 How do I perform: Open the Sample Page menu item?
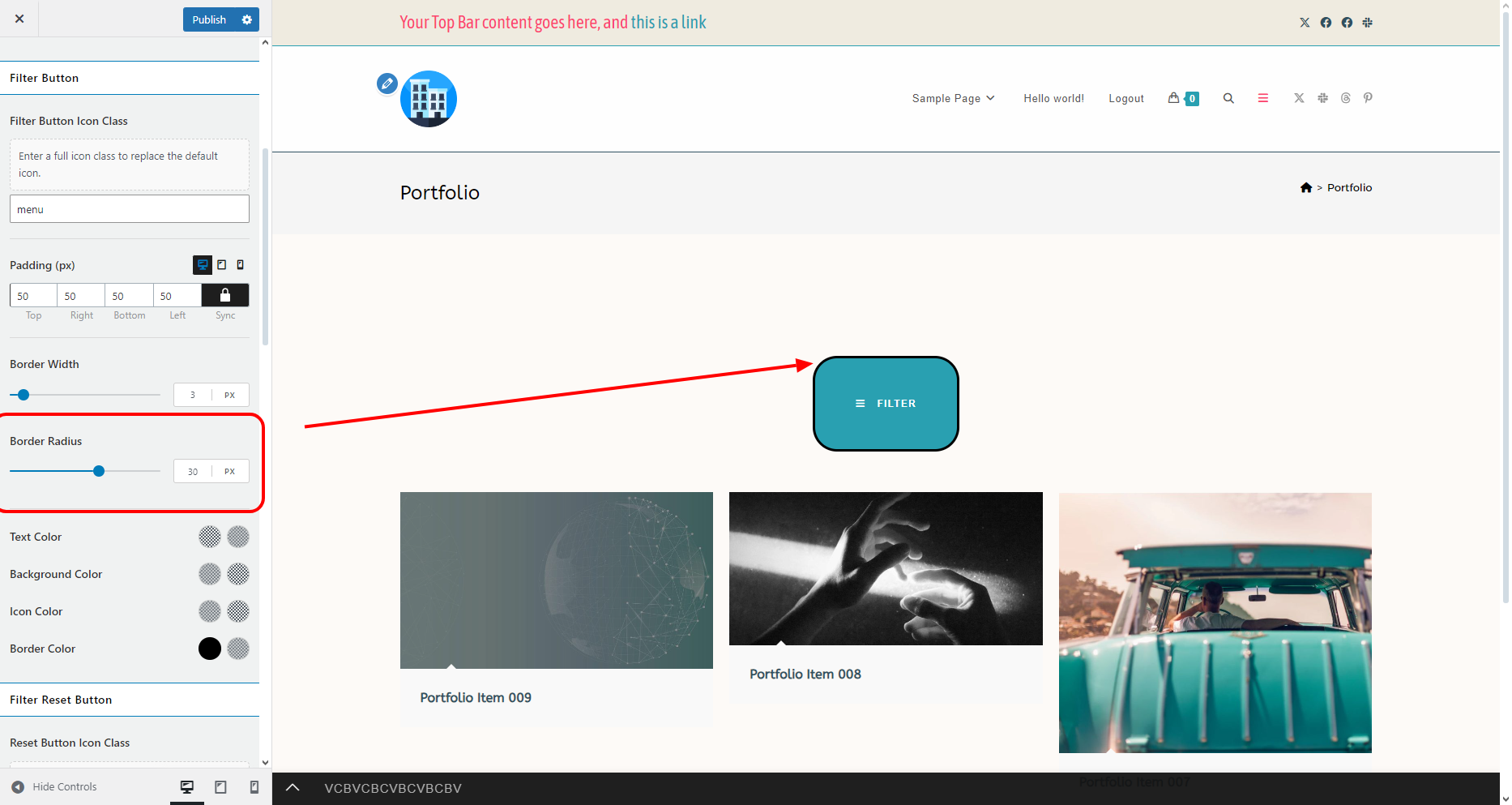pyautogui.click(x=946, y=98)
